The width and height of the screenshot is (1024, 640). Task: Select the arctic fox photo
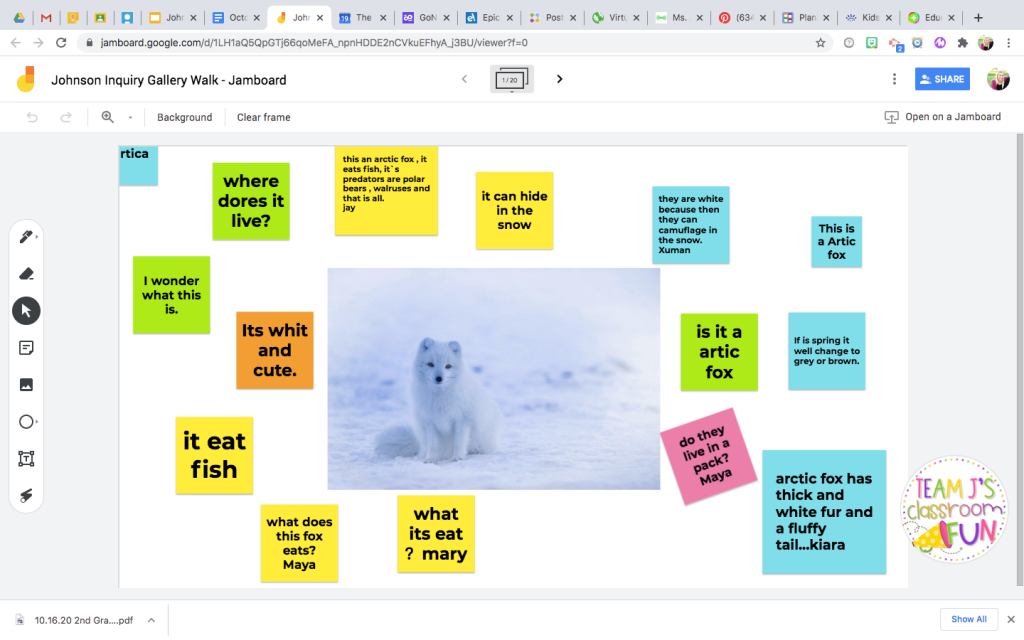494,379
